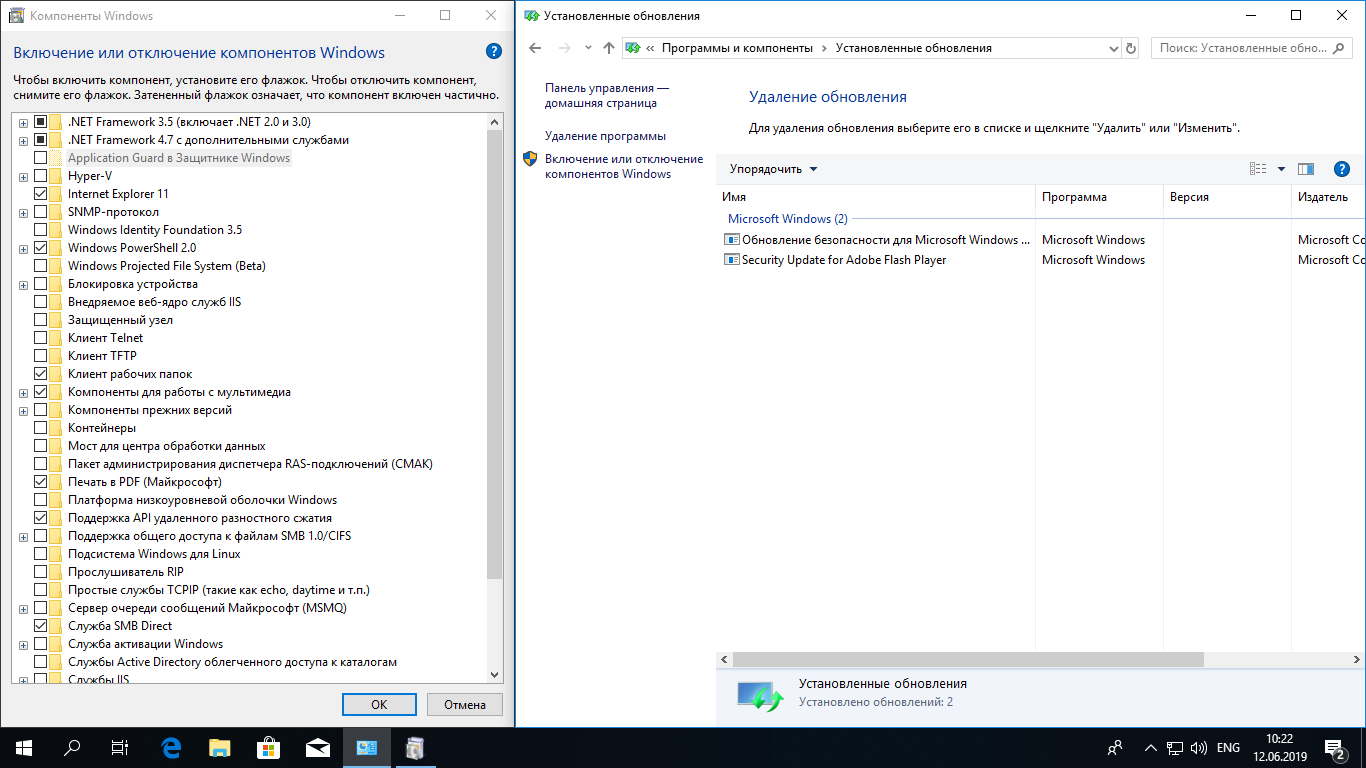Open the Windows Start menu
Screen dimensions: 1366x768
tap(24, 748)
